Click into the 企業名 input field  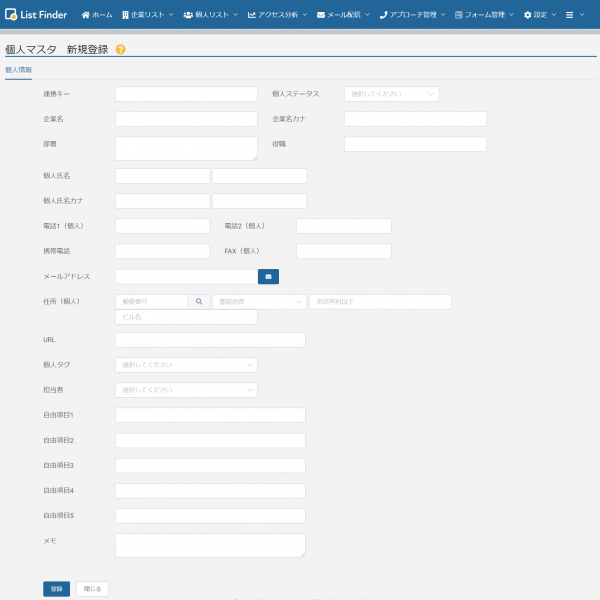(x=186, y=119)
